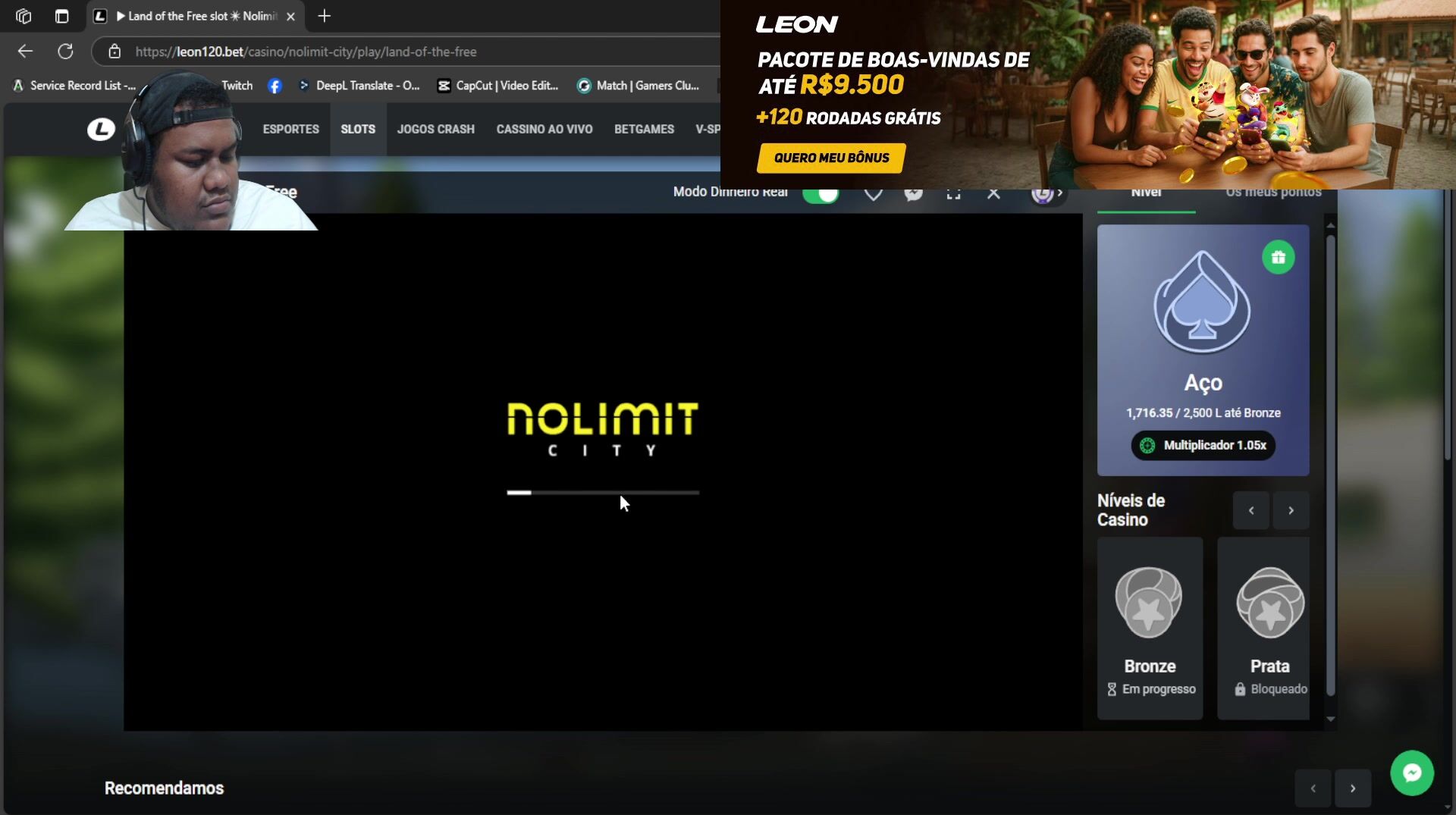1456x815 pixels.
Task: Enter fullscreen mode for the game
Action: (953, 194)
